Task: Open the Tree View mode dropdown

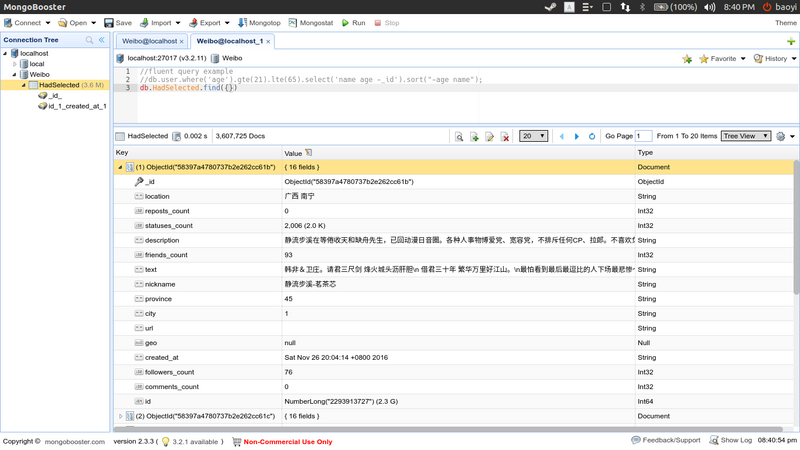Action: 746,136
